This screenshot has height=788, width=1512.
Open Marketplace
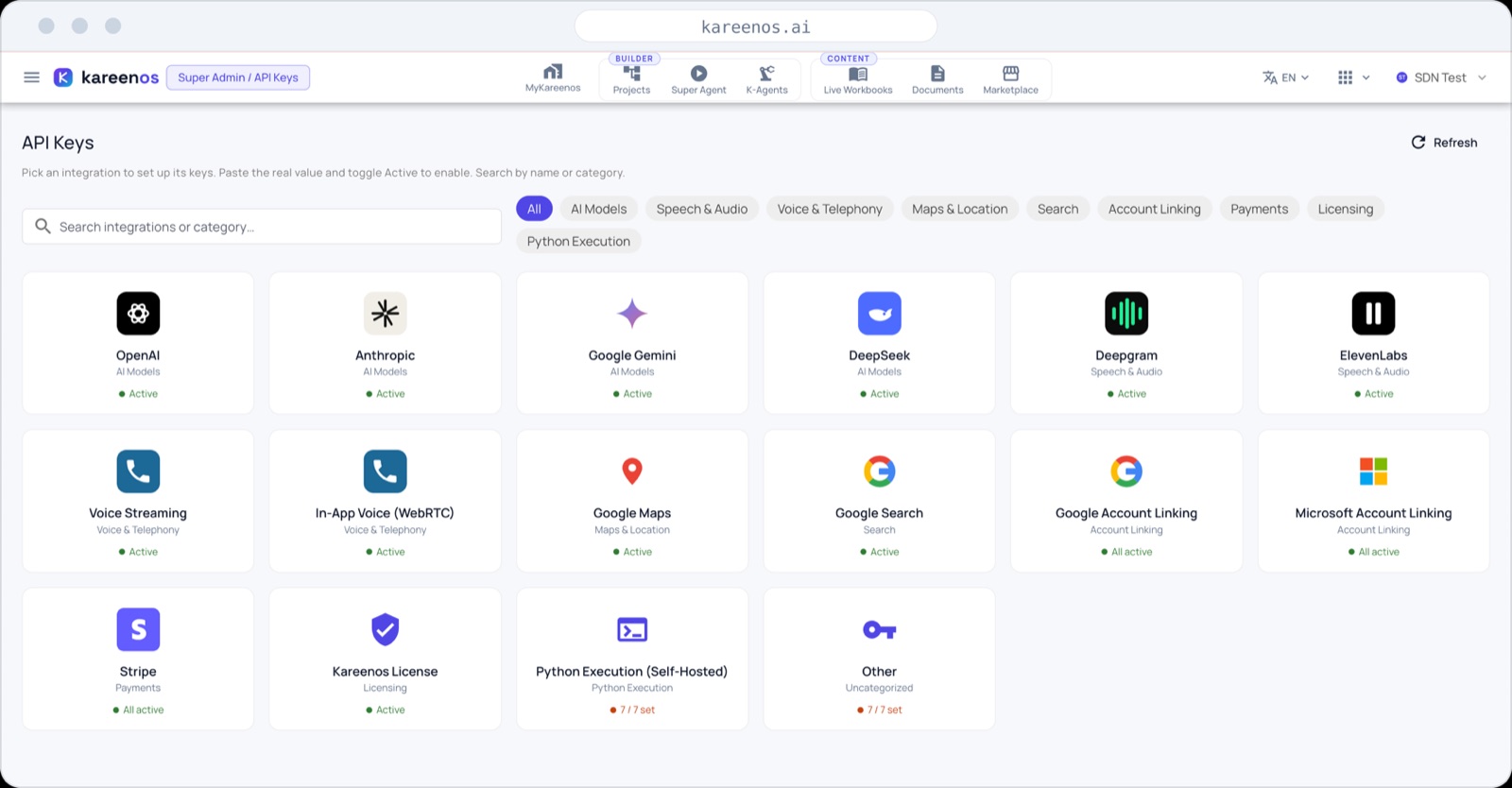[x=1010, y=80]
